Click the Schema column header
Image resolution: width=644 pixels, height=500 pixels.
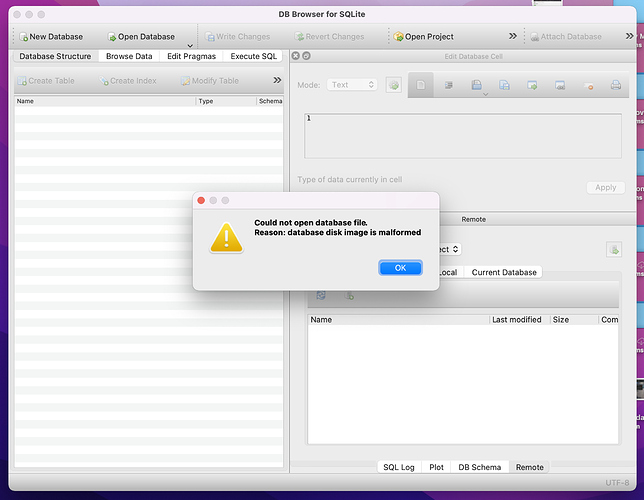pyautogui.click(x=270, y=101)
